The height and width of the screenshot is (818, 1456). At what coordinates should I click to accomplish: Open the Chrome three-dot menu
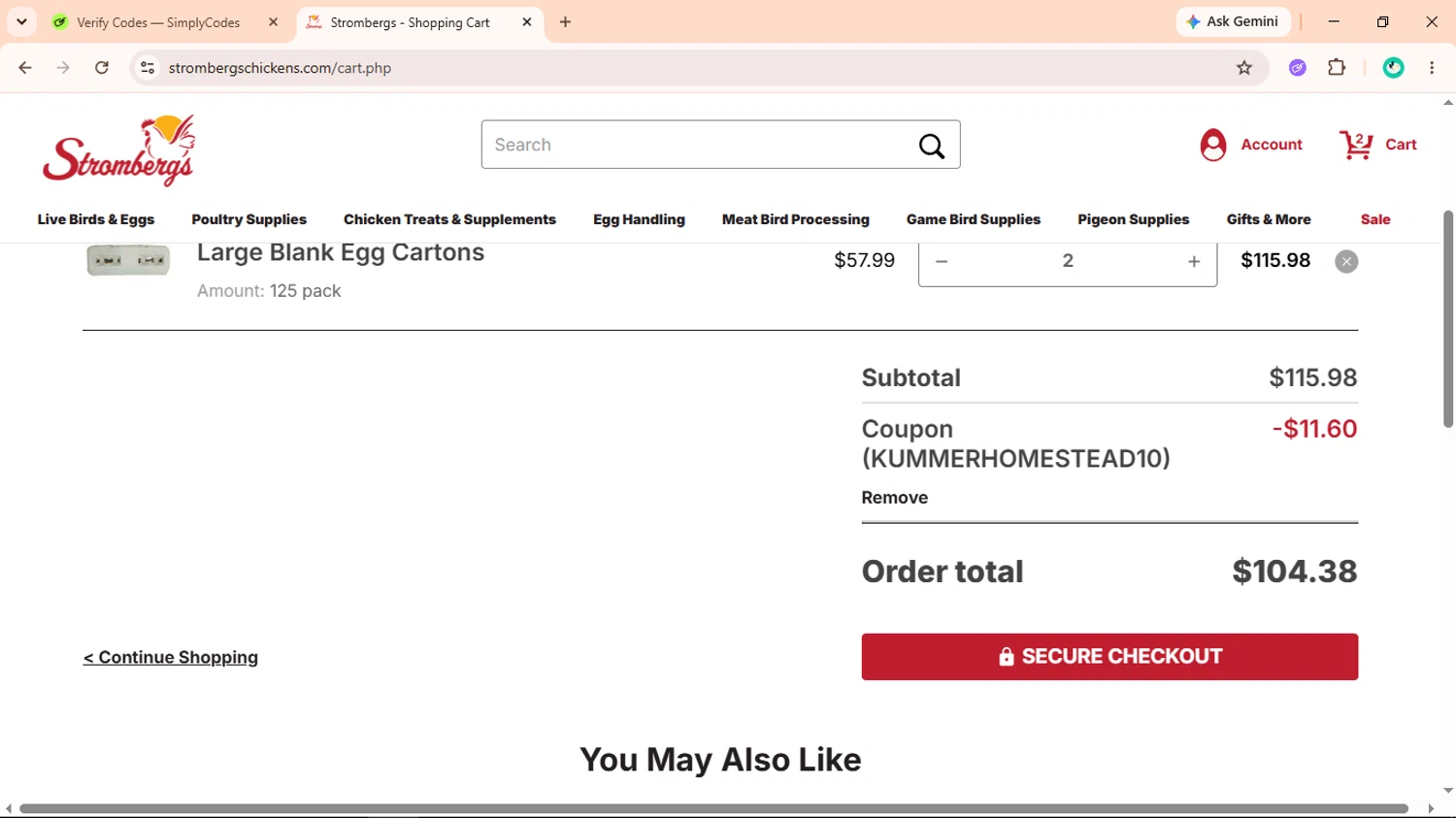(1432, 68)
